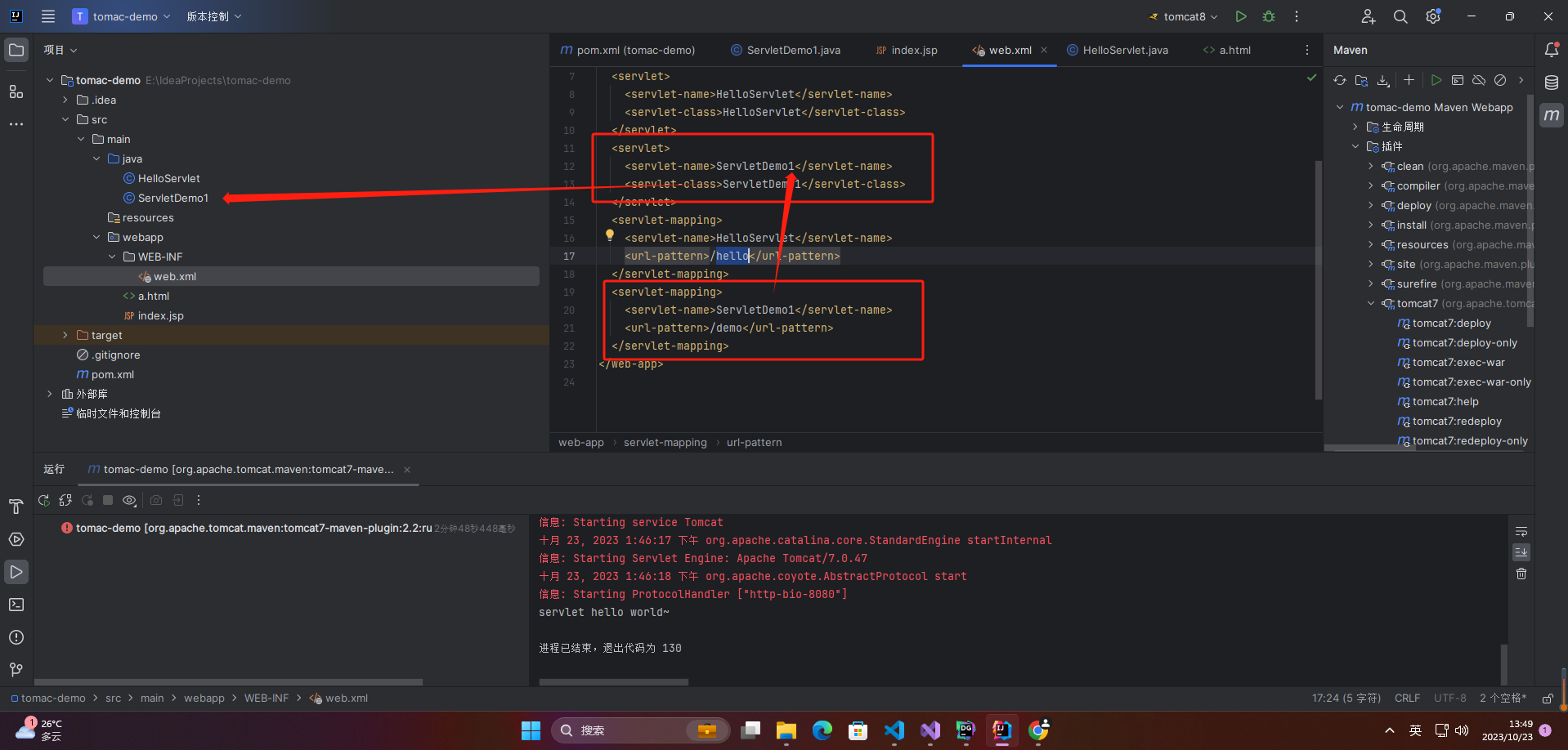Select tomcat7:deploy Maven goal
Viewport: 1568px width, 750px height.
coord(1451,323)
